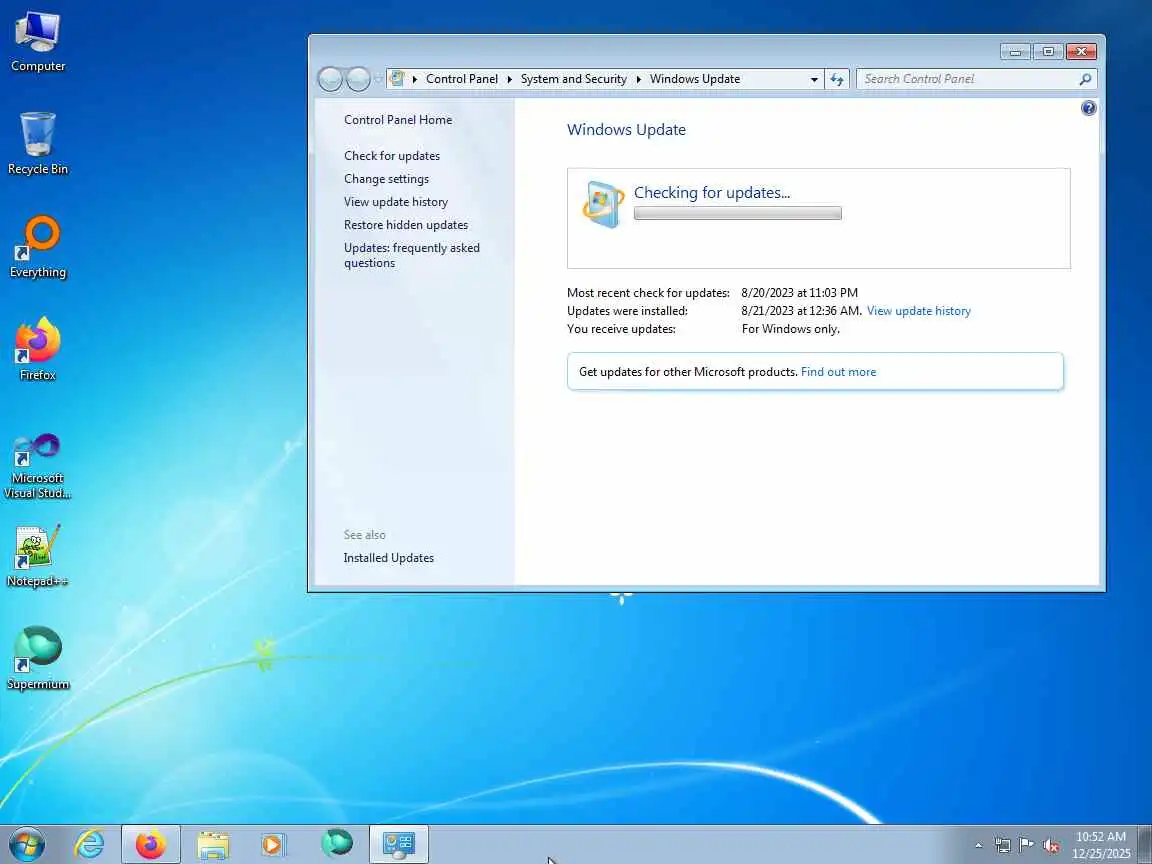Click the 'Checking for updates...' text
This screenshot has height=864, width=1152.
[x=712, y=192]
